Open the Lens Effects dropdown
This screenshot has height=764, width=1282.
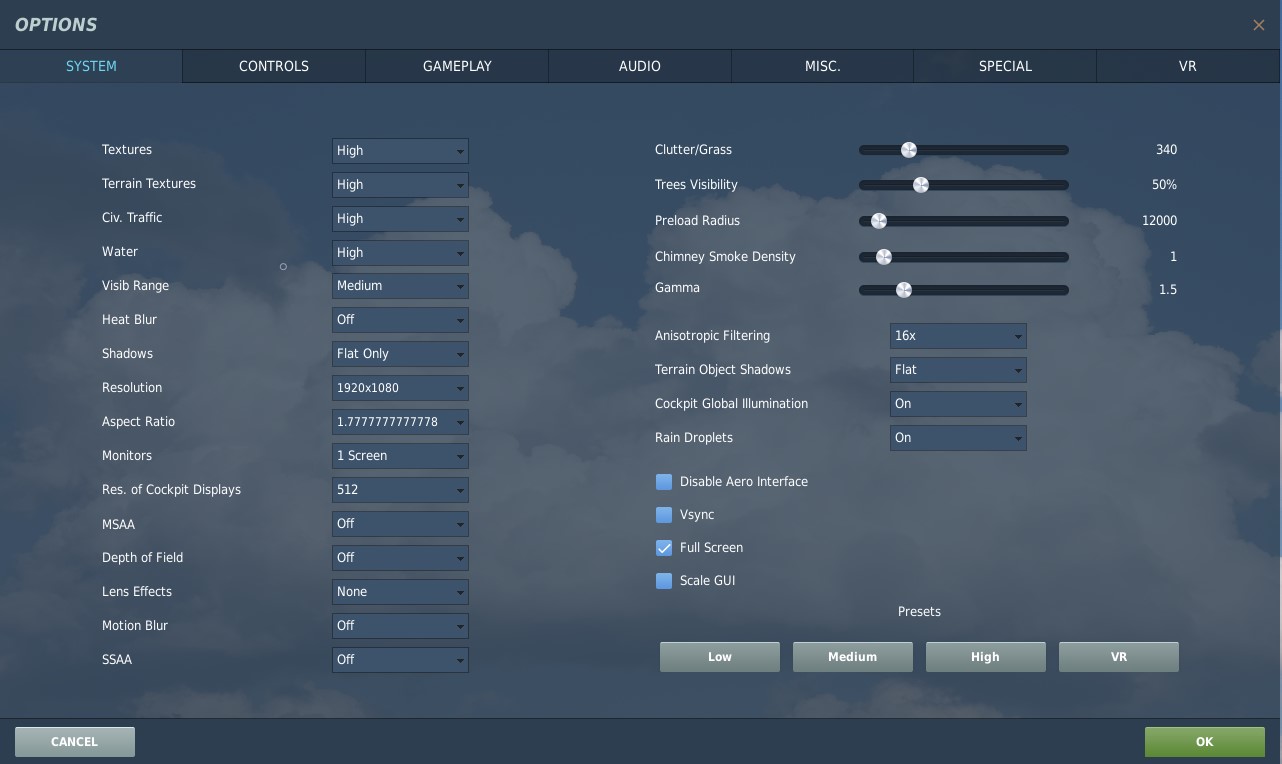click(400, 592)
